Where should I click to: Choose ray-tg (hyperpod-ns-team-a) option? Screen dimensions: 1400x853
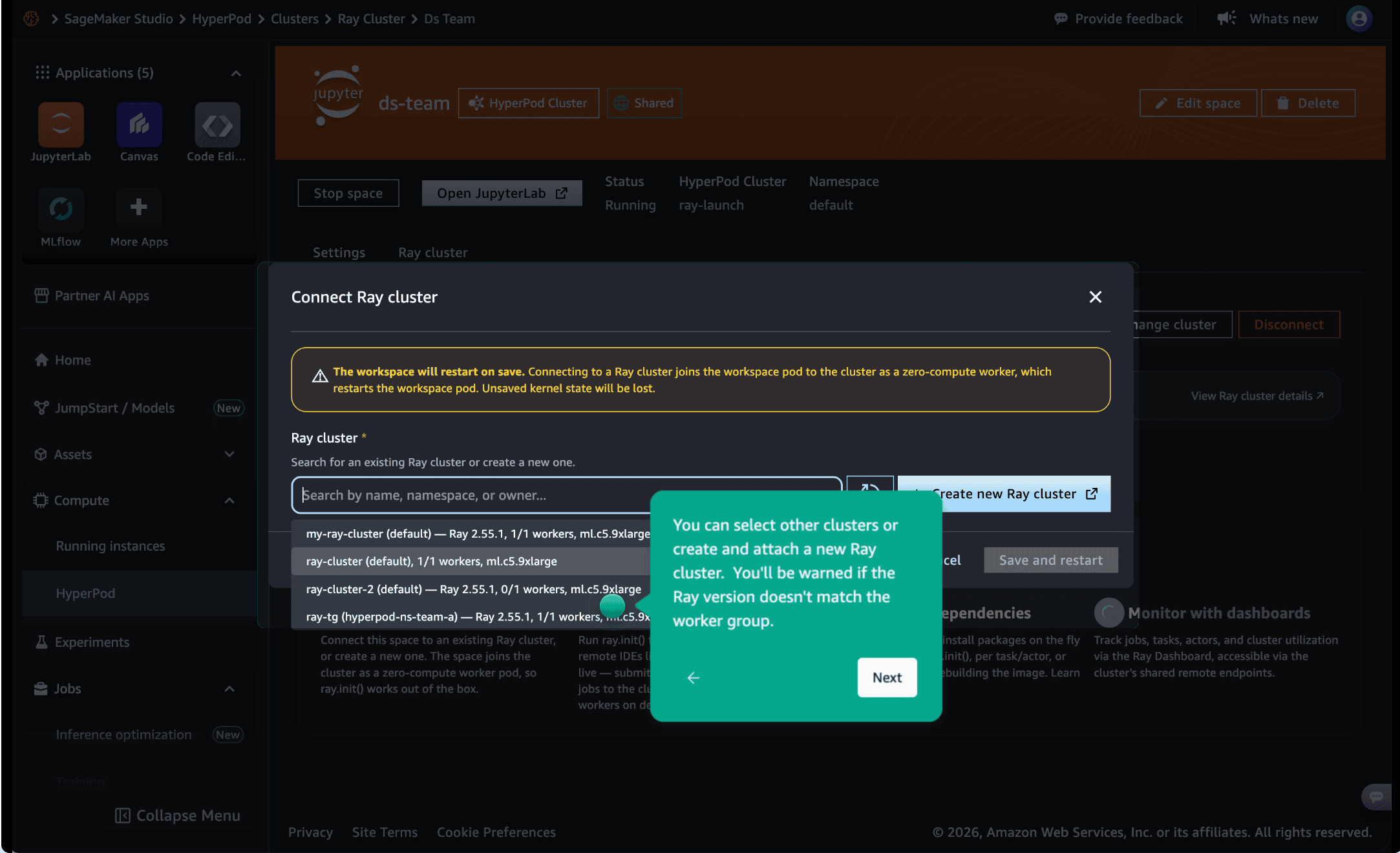(471, 617)
